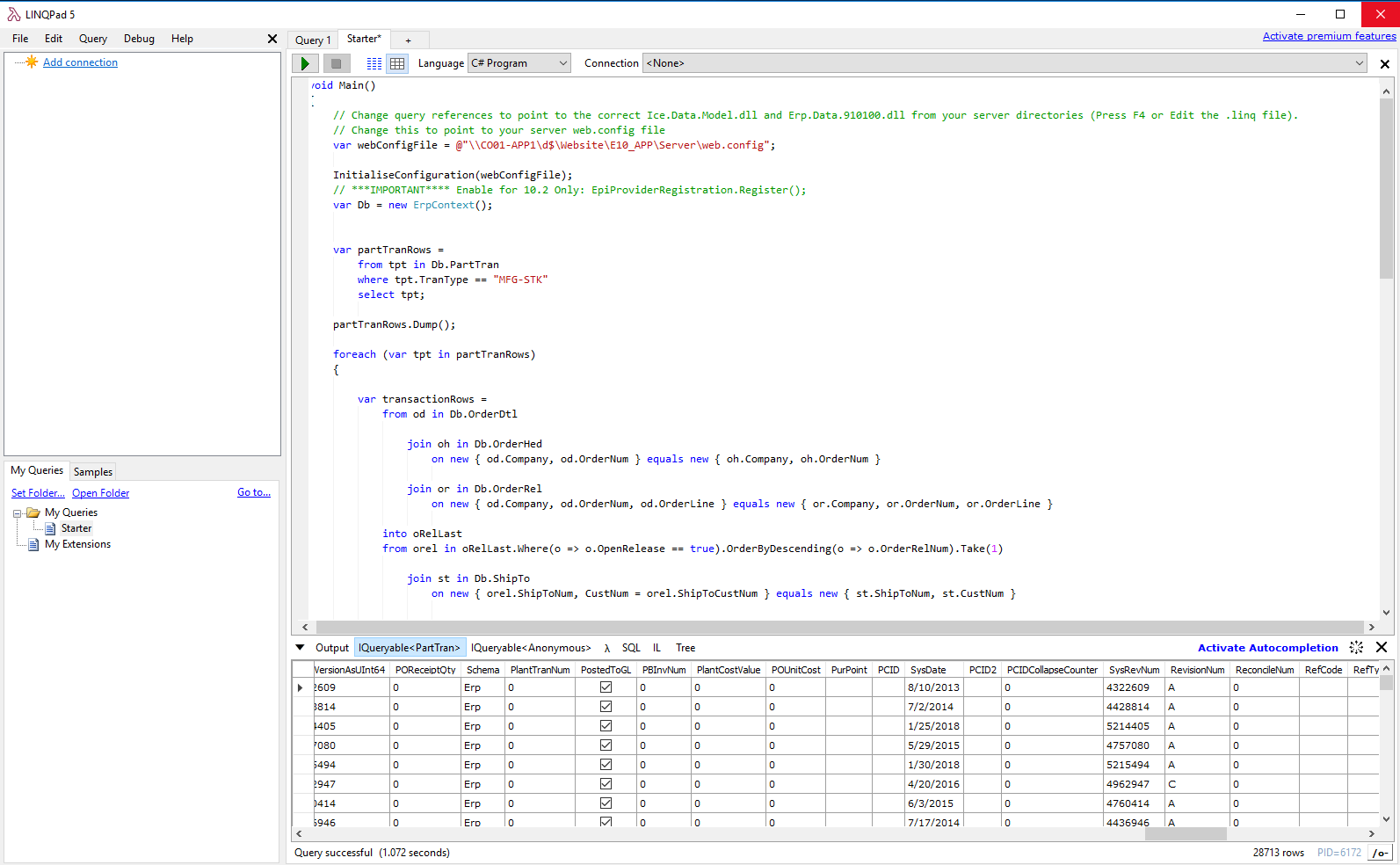Show the SQL results tab

(x=631, y=648)
